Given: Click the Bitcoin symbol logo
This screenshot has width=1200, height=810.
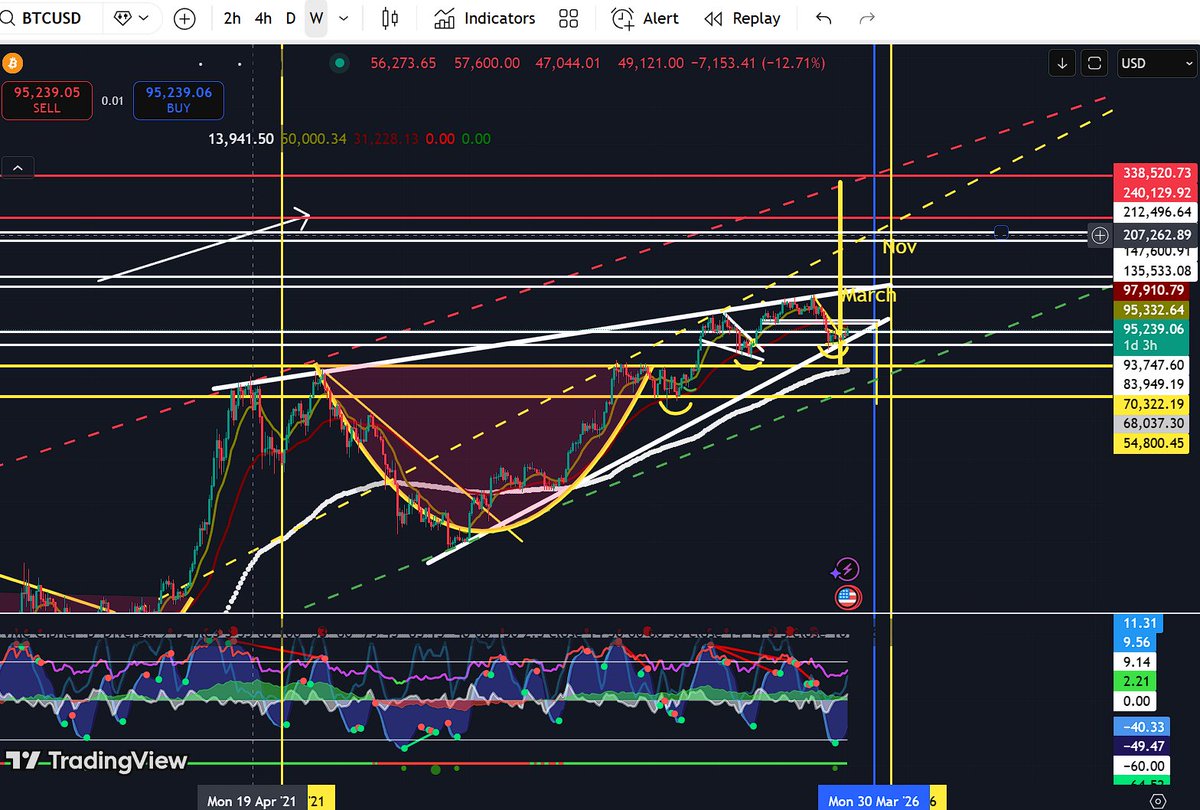Looking at the screenshot, I should [x=12, y=62].
